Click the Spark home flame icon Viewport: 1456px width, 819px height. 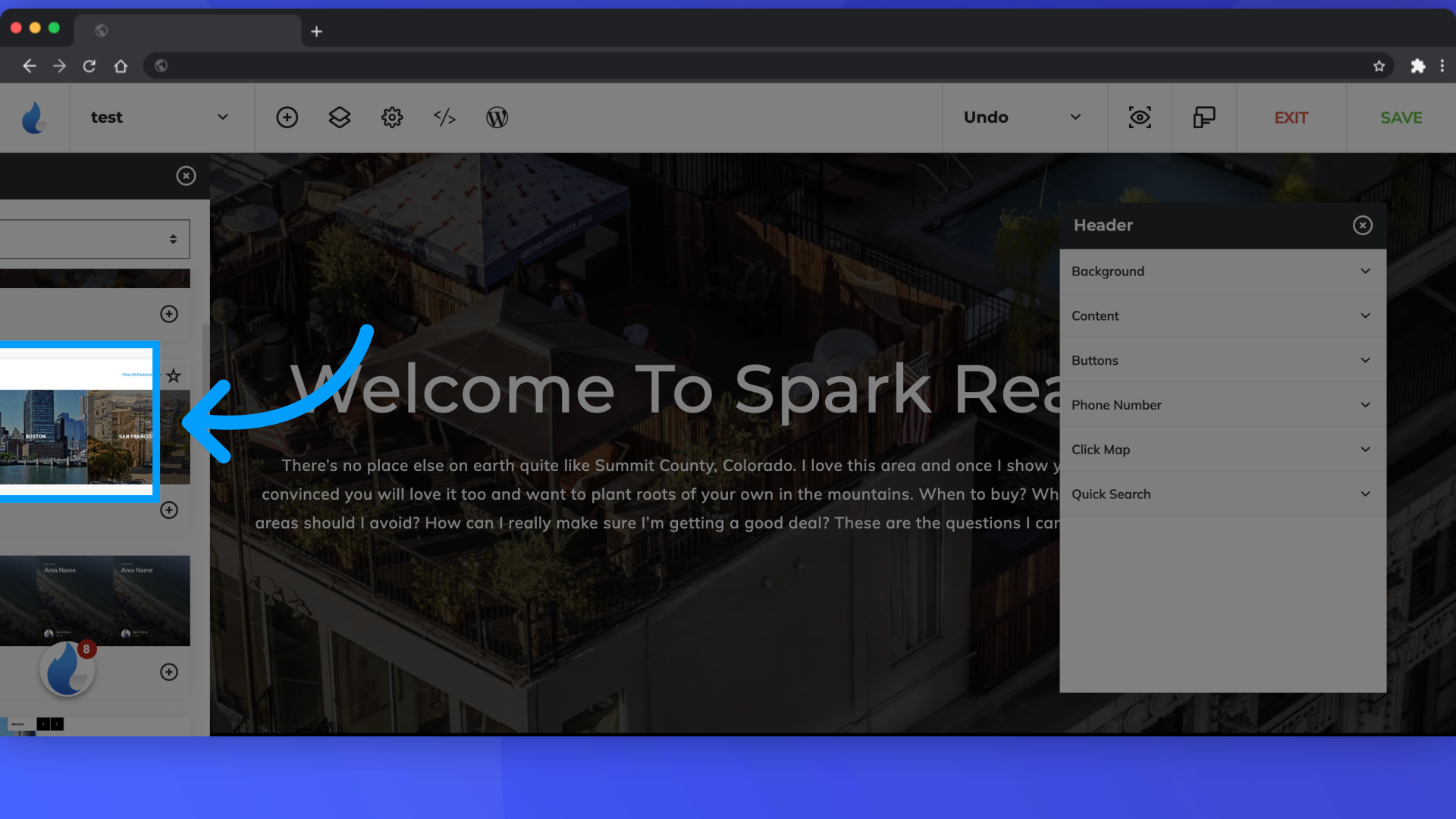click(35, 117)
